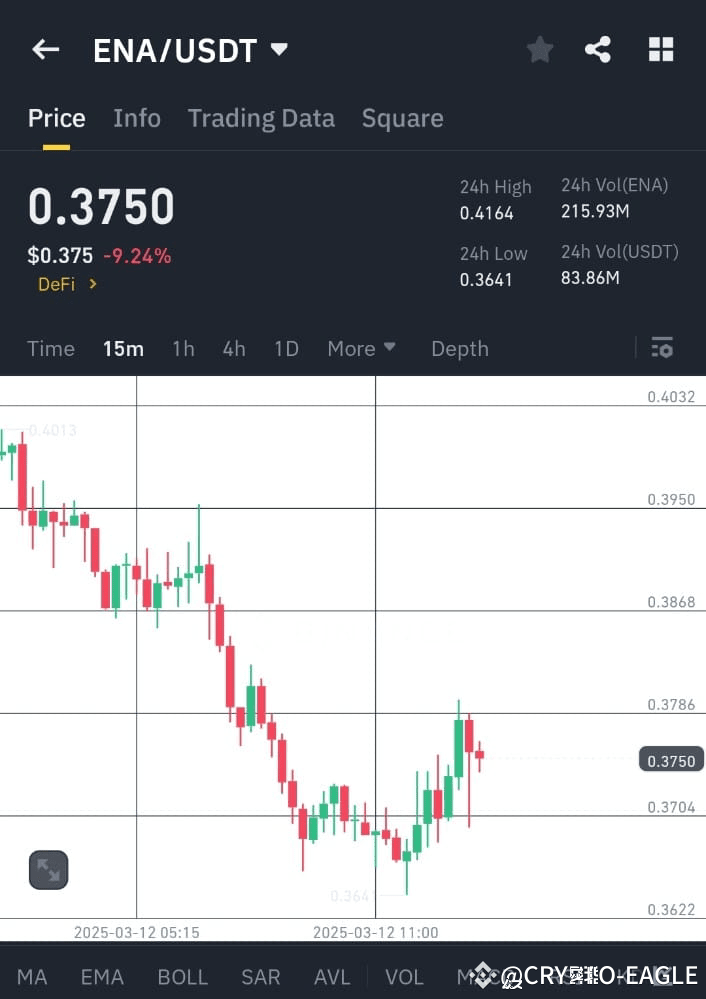Open the chart settings gear icon
Image resolution: width=706 pixels, height=999 pixels.
point(662,347)
